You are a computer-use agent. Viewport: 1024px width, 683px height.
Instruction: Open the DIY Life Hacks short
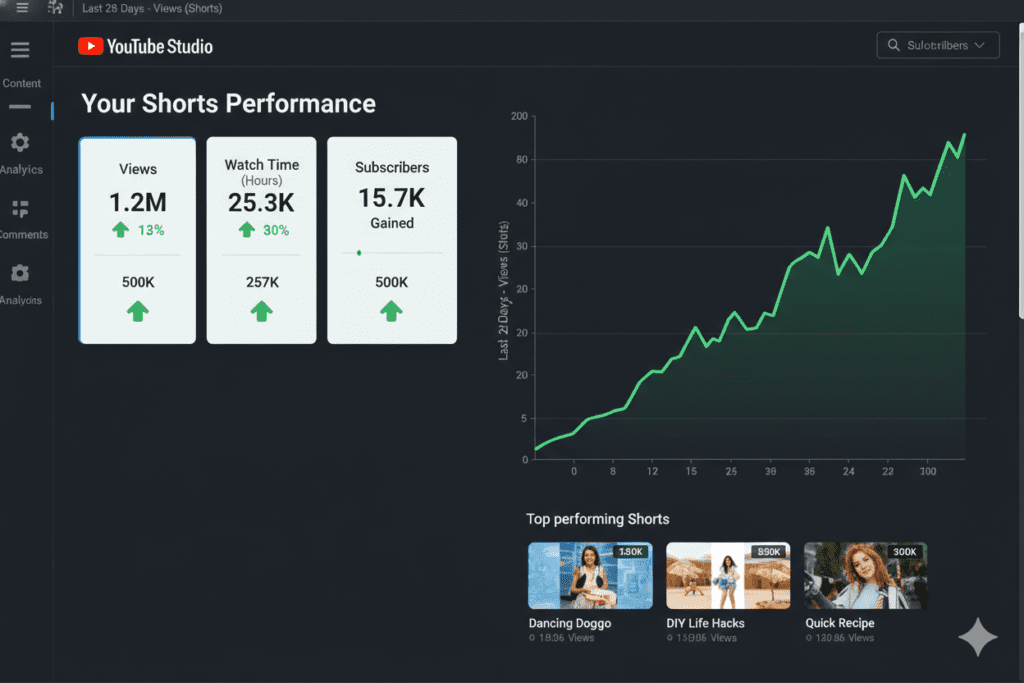pos(728,574)
